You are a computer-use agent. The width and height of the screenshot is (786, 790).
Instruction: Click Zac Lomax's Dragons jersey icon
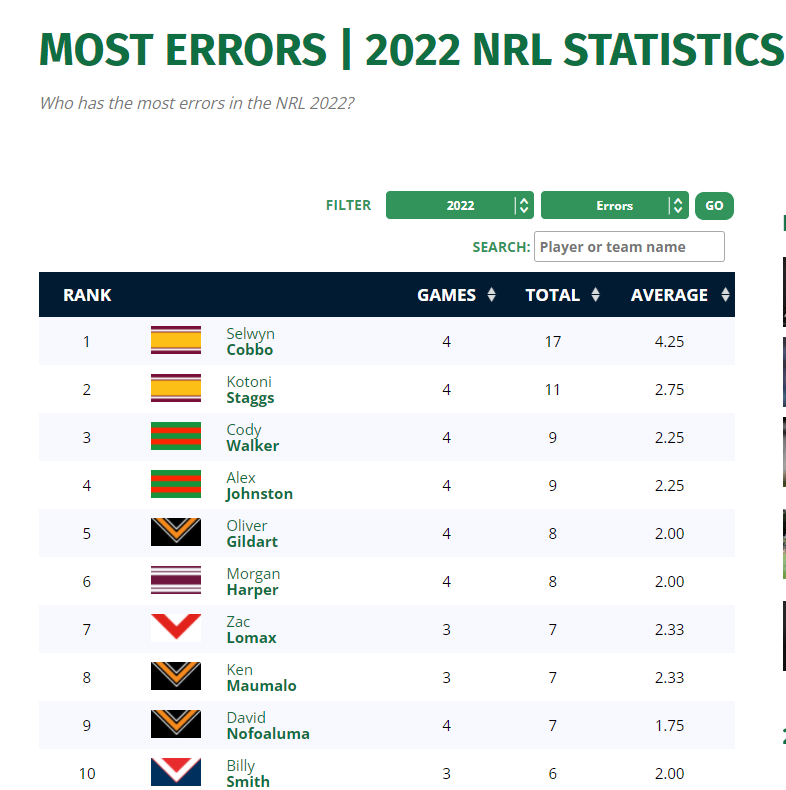point(176,628)
